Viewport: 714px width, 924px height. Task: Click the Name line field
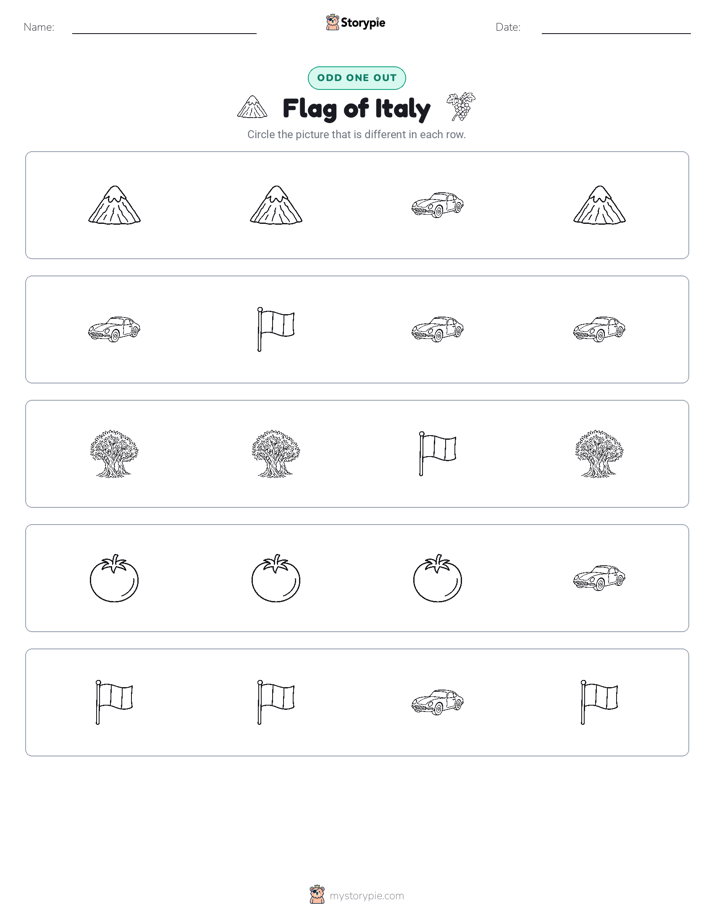[164, 28]
